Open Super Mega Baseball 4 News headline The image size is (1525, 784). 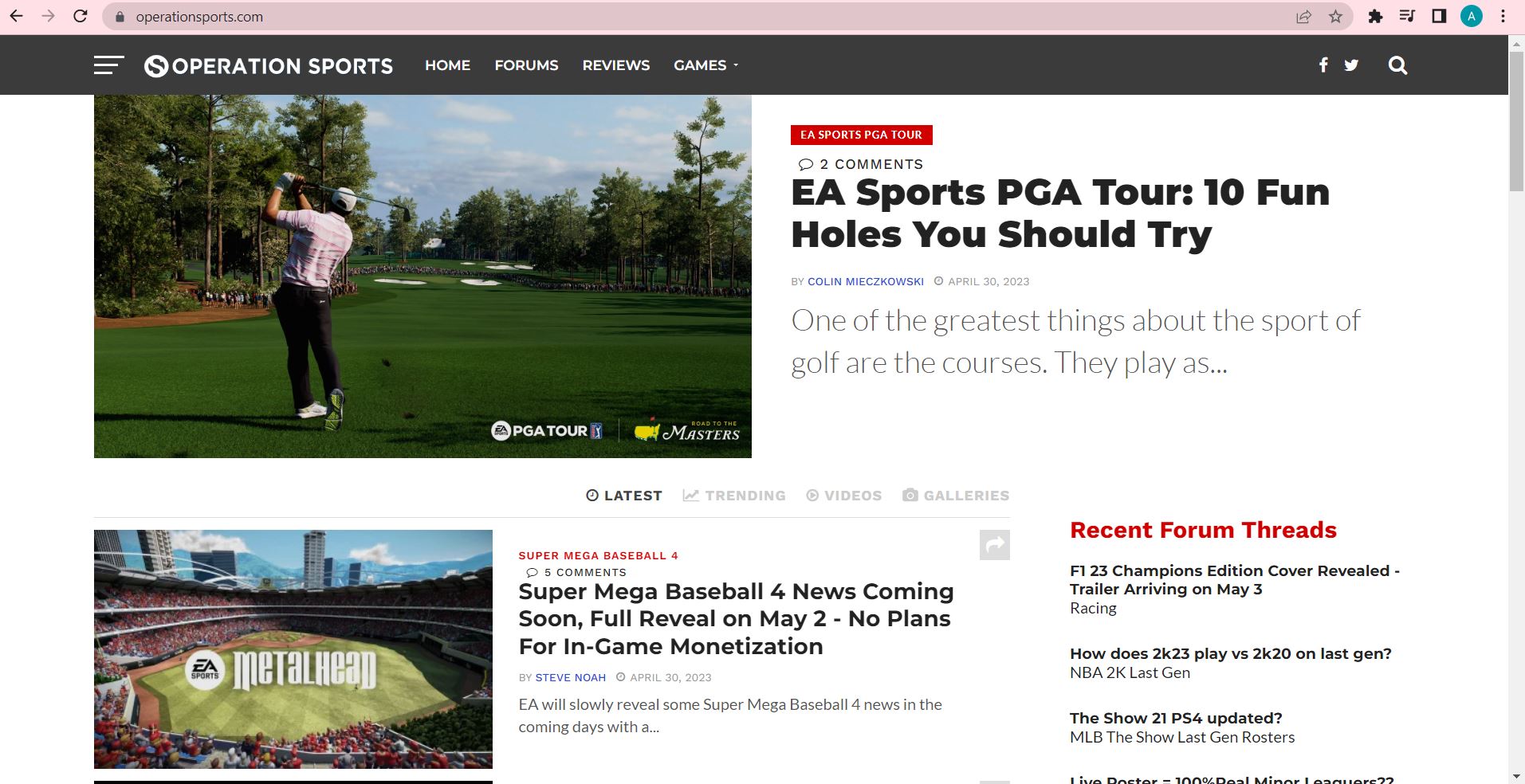[x=736, y=618]
